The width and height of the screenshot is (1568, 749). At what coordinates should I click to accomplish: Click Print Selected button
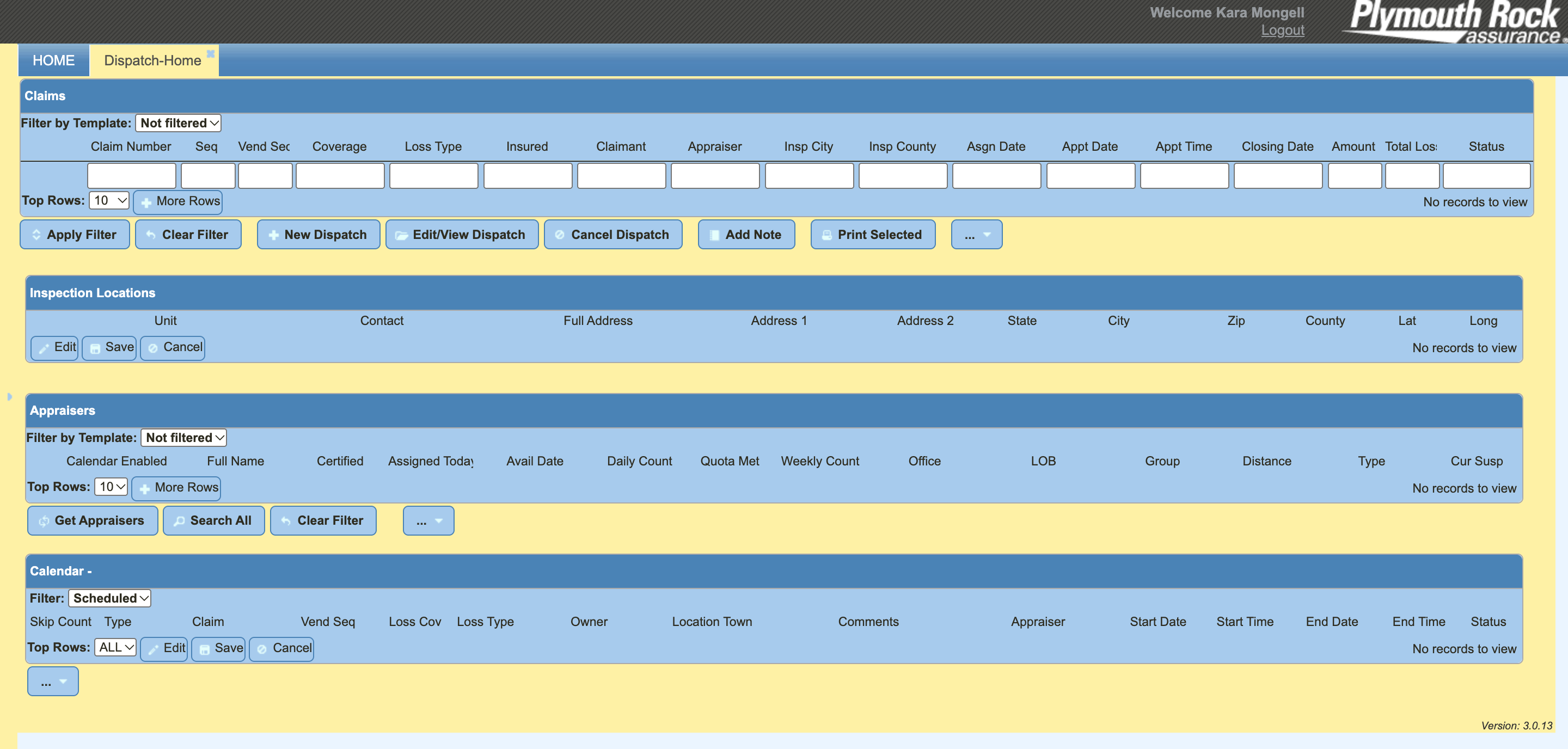coord(873,234)
